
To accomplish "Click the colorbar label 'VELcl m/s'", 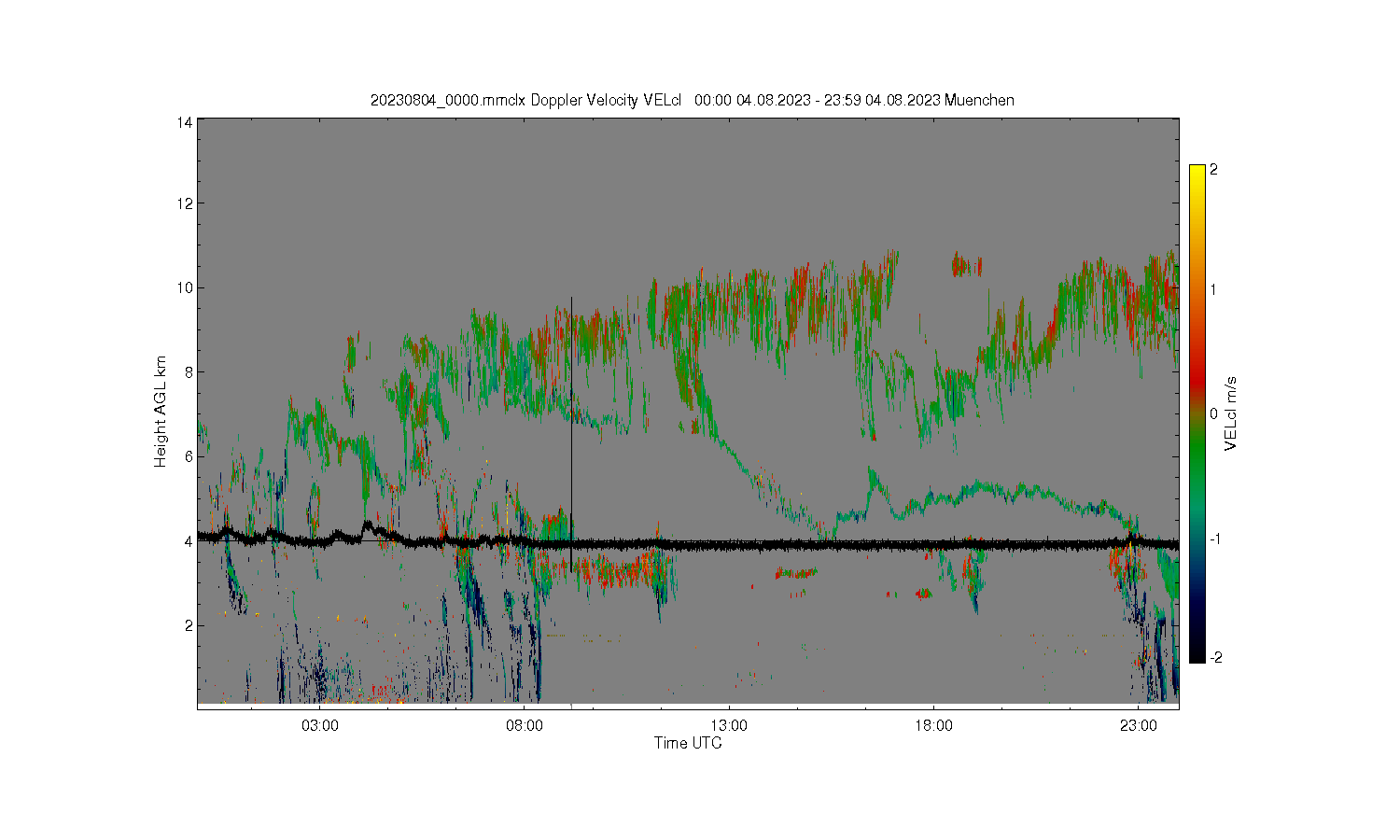I will coord(1231,413).
